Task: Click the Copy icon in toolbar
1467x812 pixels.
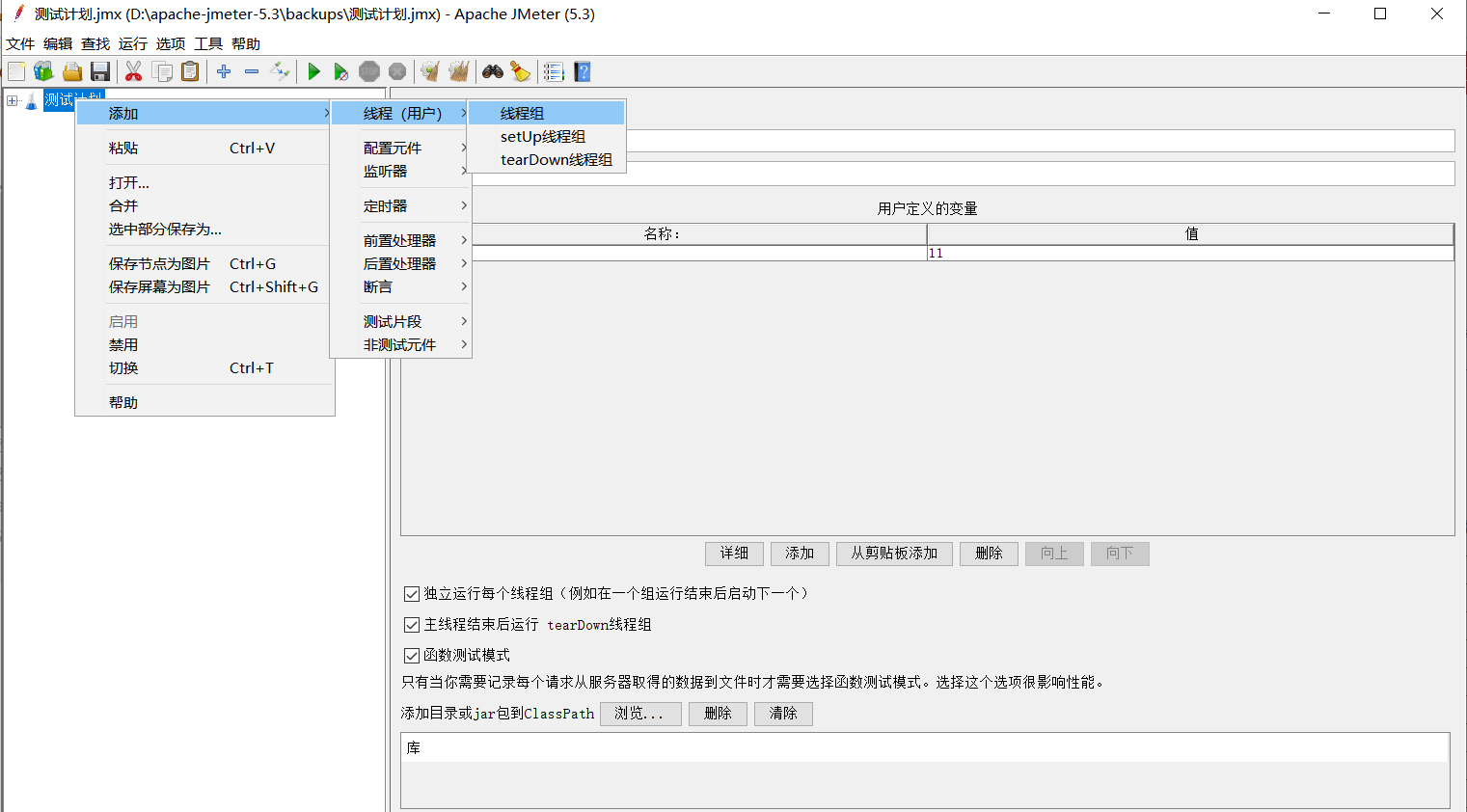Action: pos(162,71)
